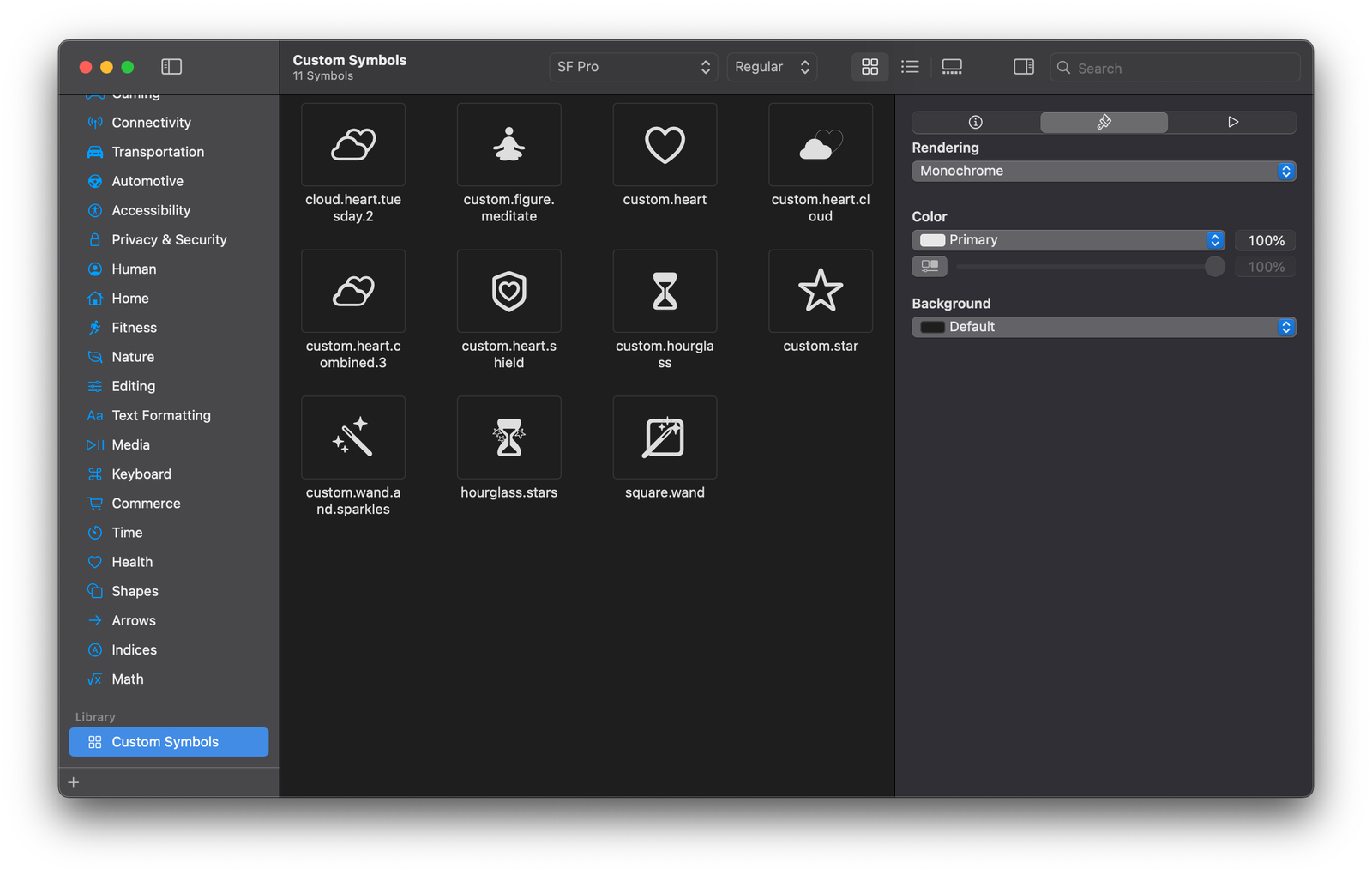Select the hourglass.stars symbol
The image size is (1372, 875).
click(x=508, y=437)
